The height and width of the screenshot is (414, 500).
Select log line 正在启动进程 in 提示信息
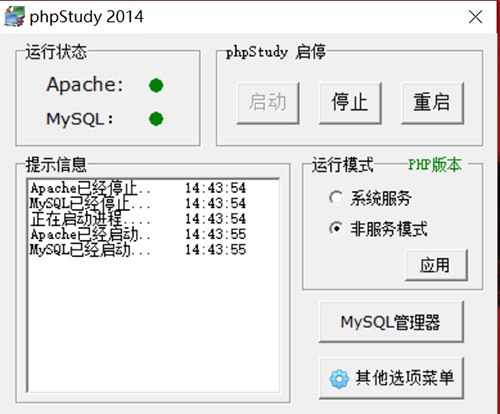pos(138,219)
